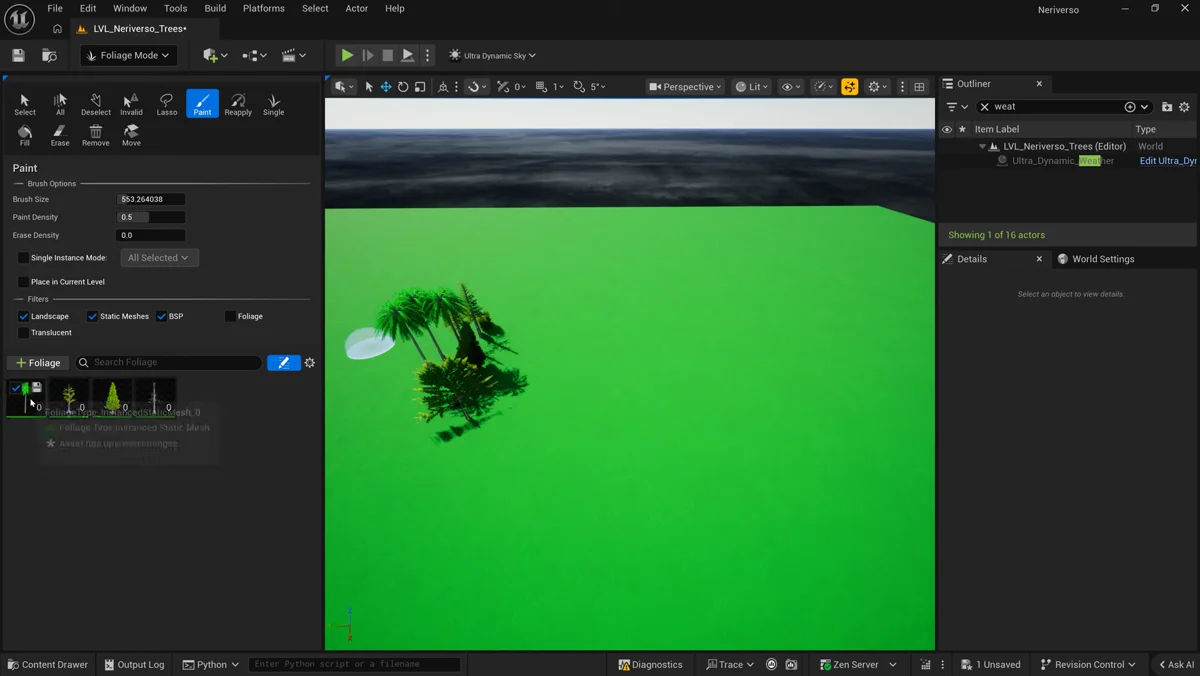Select the Lasso foliage tool
Viewport: 1200px width, 676px height.
coord(167,104)
